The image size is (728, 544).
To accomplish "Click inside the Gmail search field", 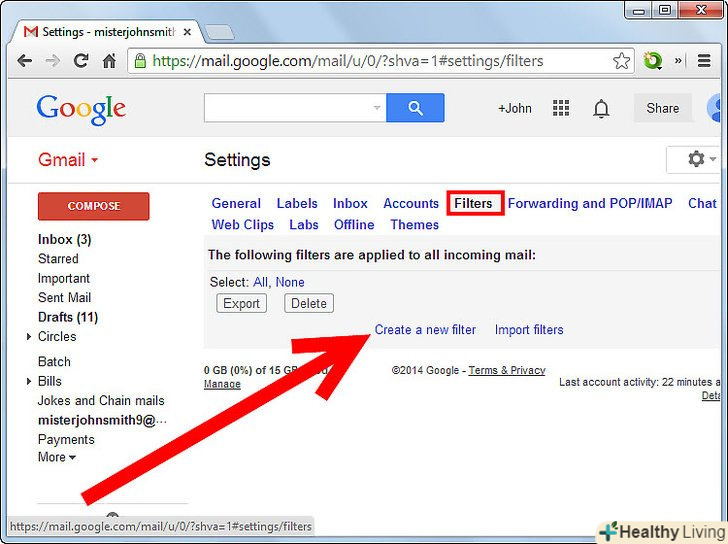I will click(289, 108).
